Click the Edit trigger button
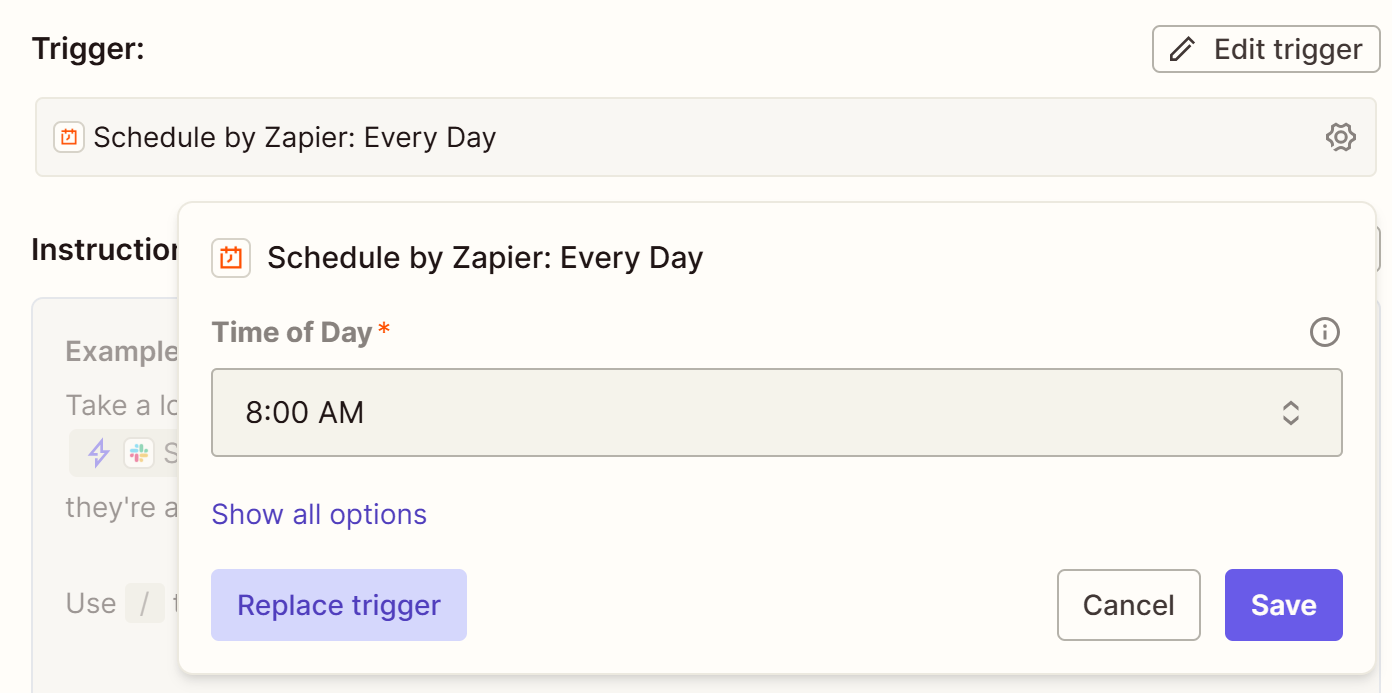 [x=1266, y=49]
